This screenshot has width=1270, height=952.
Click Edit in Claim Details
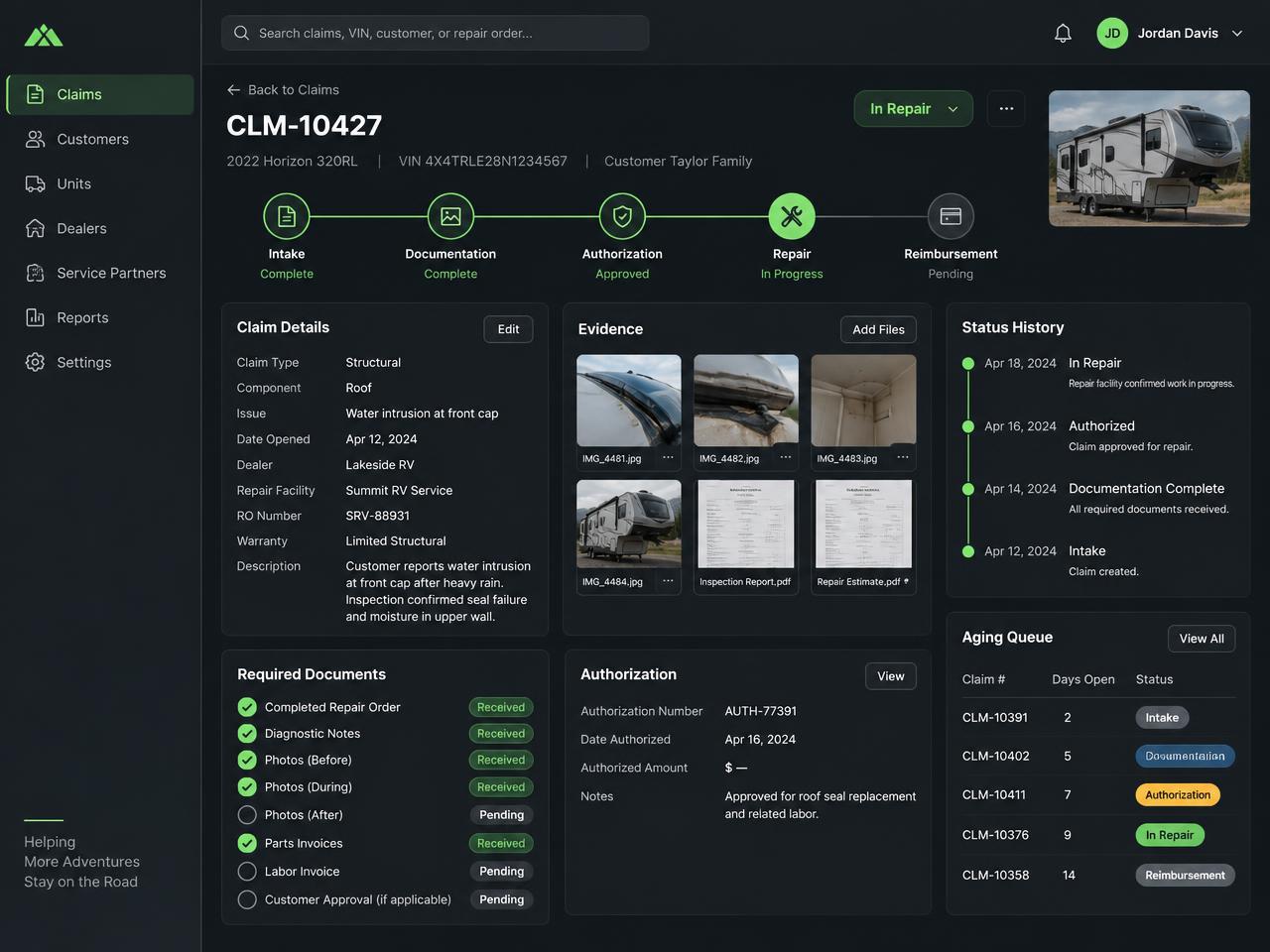(x=508, y=329)
